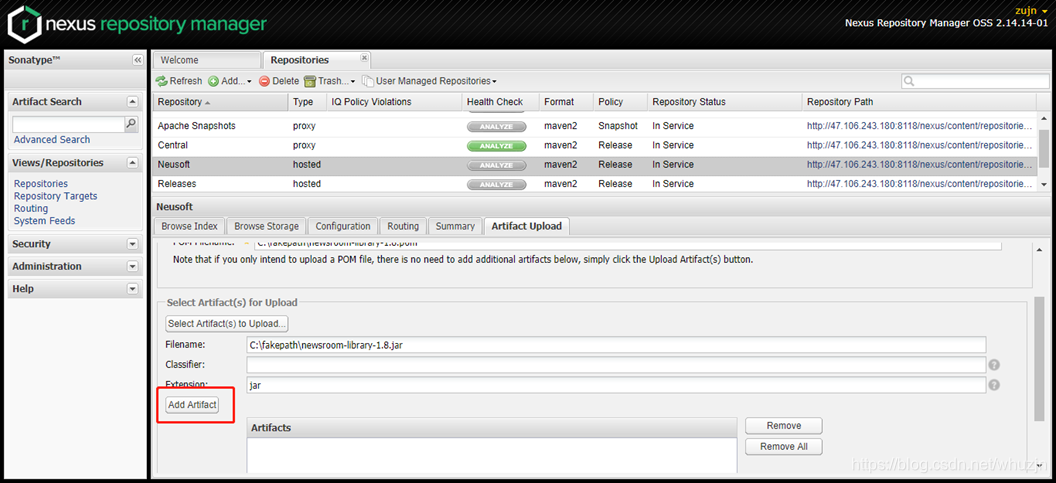Open the Summary tab
Image resolution: width=1056 pixels, height=483 pixels.
pos(455,226)
